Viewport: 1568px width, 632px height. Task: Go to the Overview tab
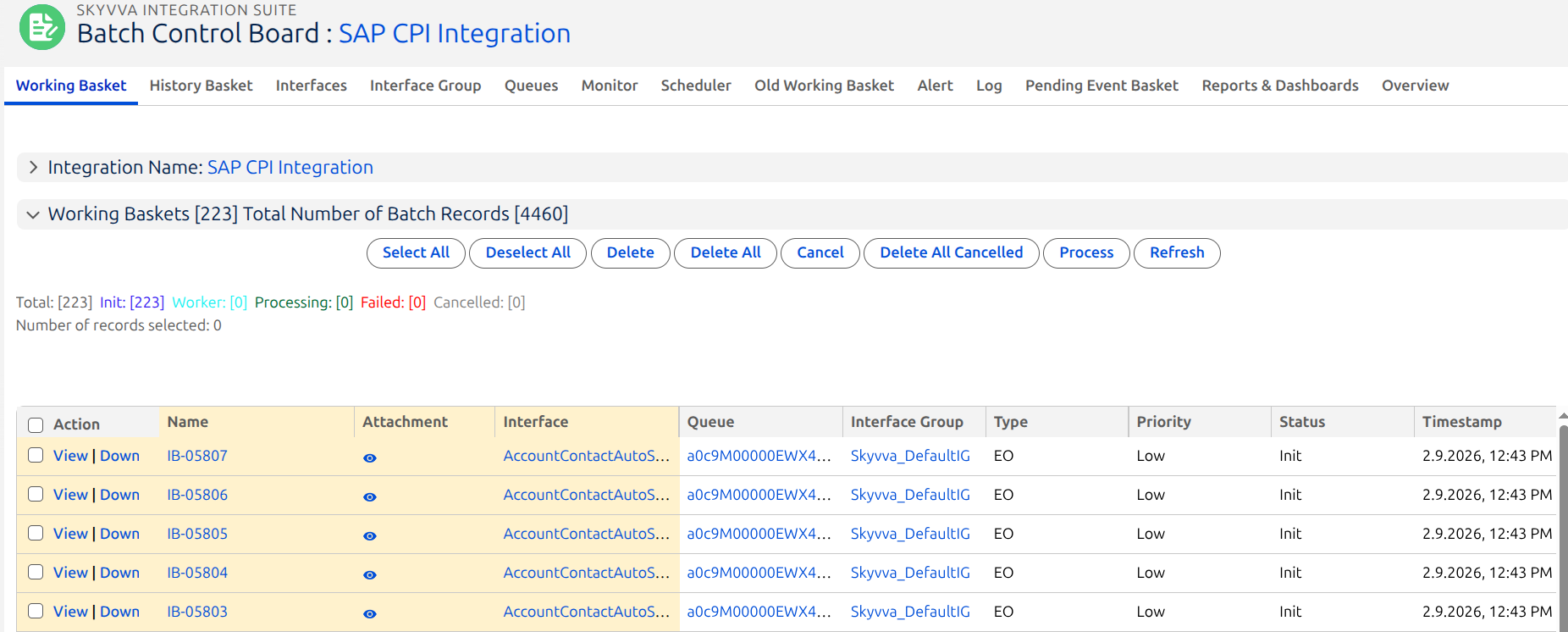1415,86
